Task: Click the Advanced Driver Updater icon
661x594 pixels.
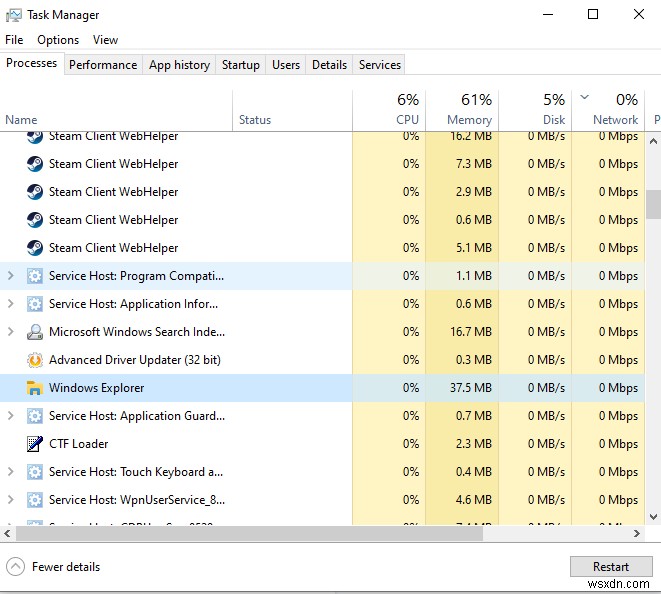Action: click(35, 360)
